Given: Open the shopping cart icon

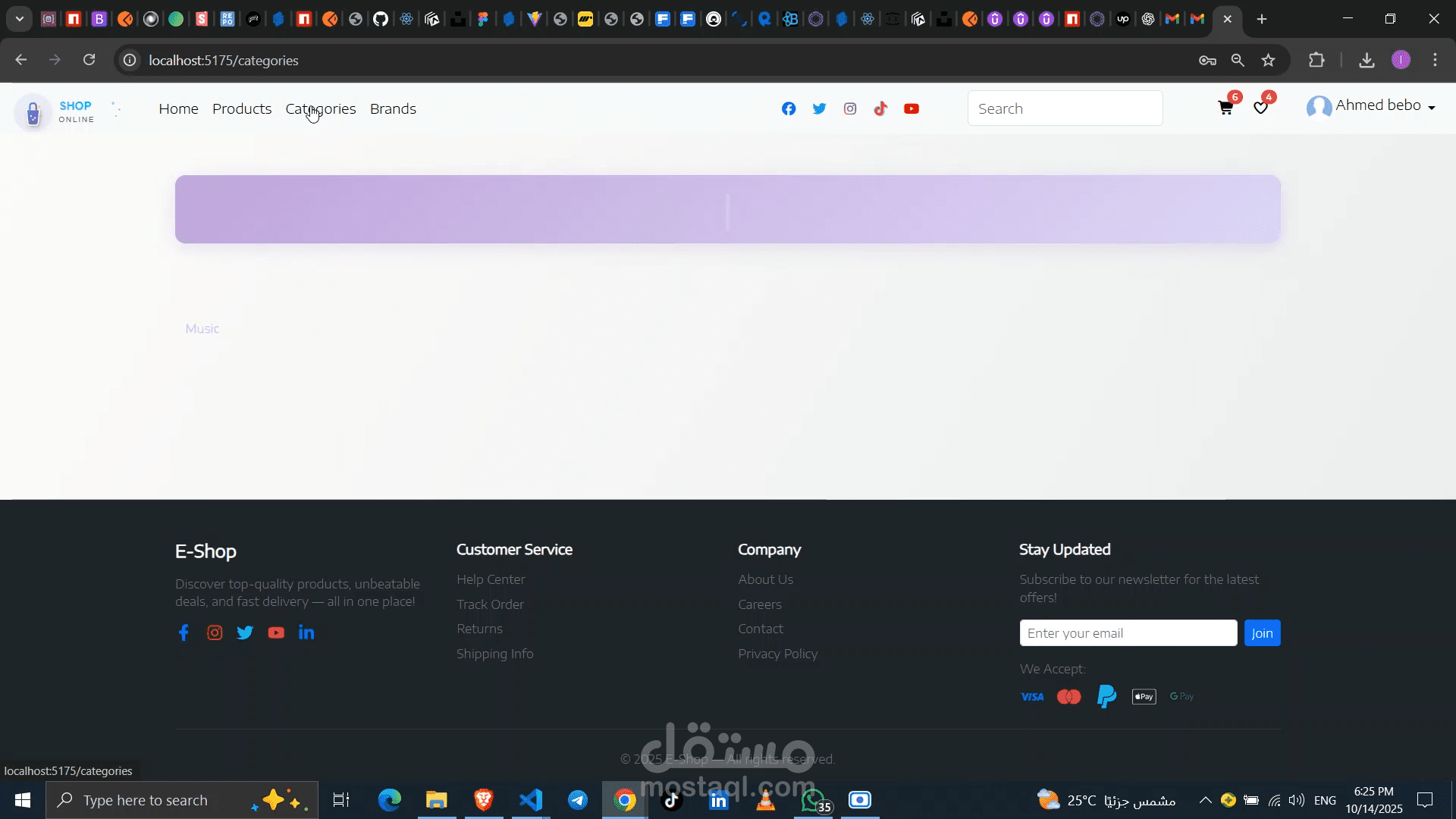Looking at the screenshot, I should coord(1225,108).
